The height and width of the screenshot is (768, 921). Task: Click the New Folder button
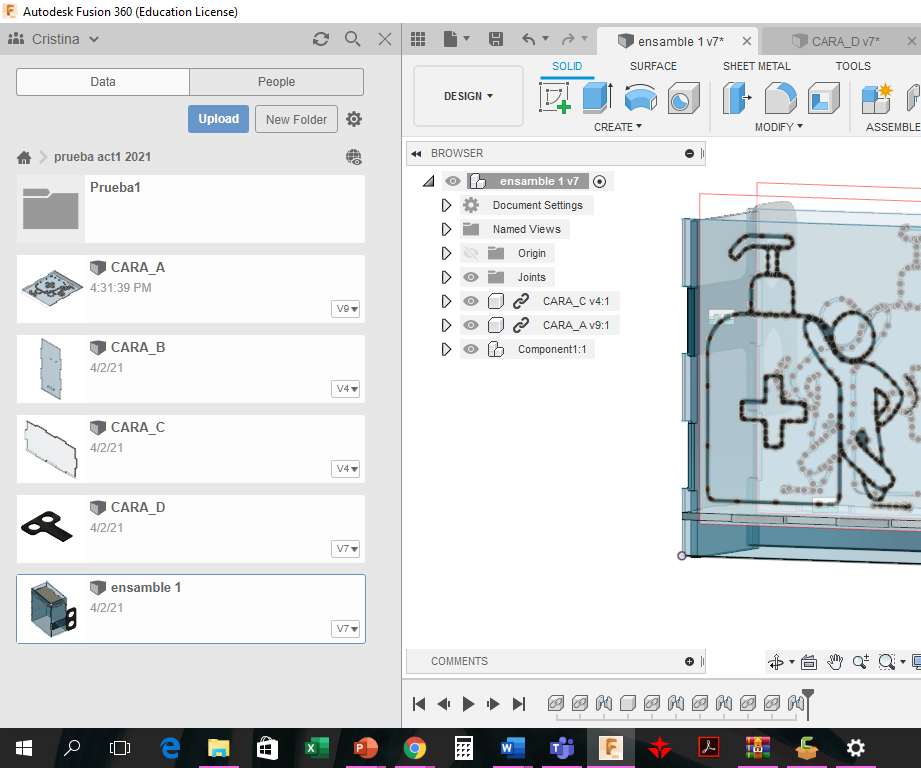[296, 119]
